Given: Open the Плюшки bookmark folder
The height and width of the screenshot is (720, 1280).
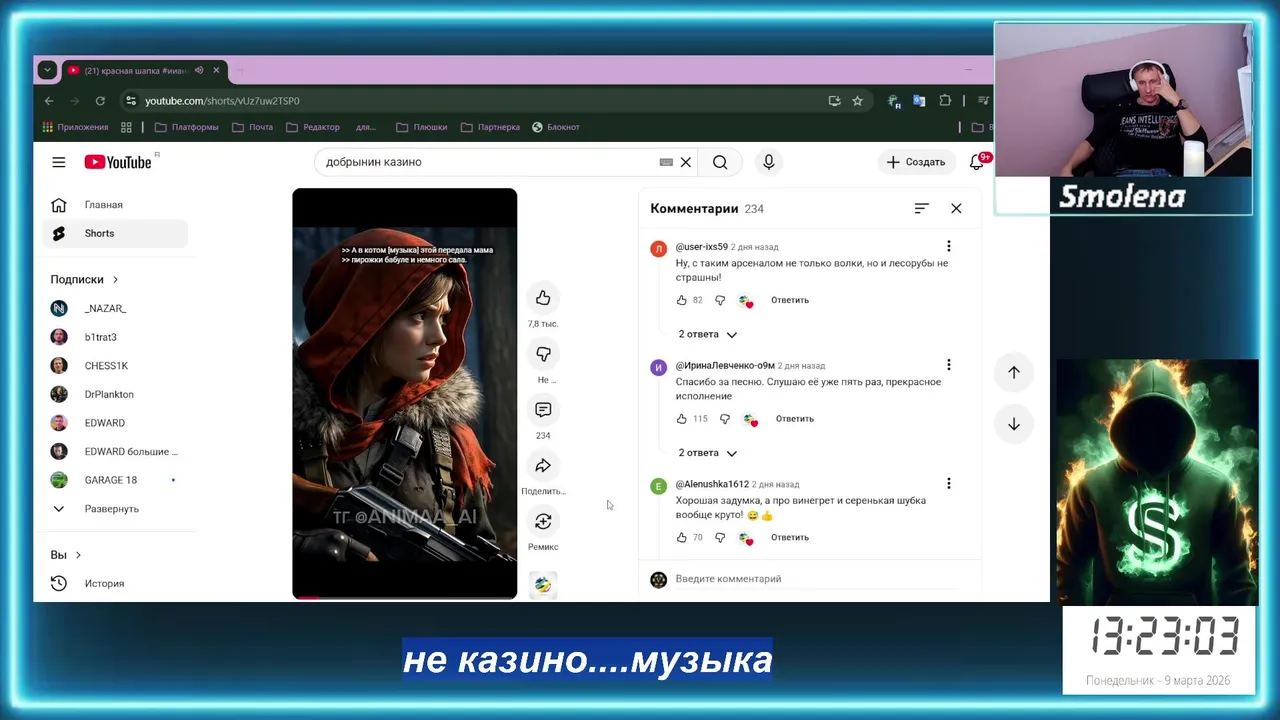Looking at the screenshot, I should (x=422, y=127).
